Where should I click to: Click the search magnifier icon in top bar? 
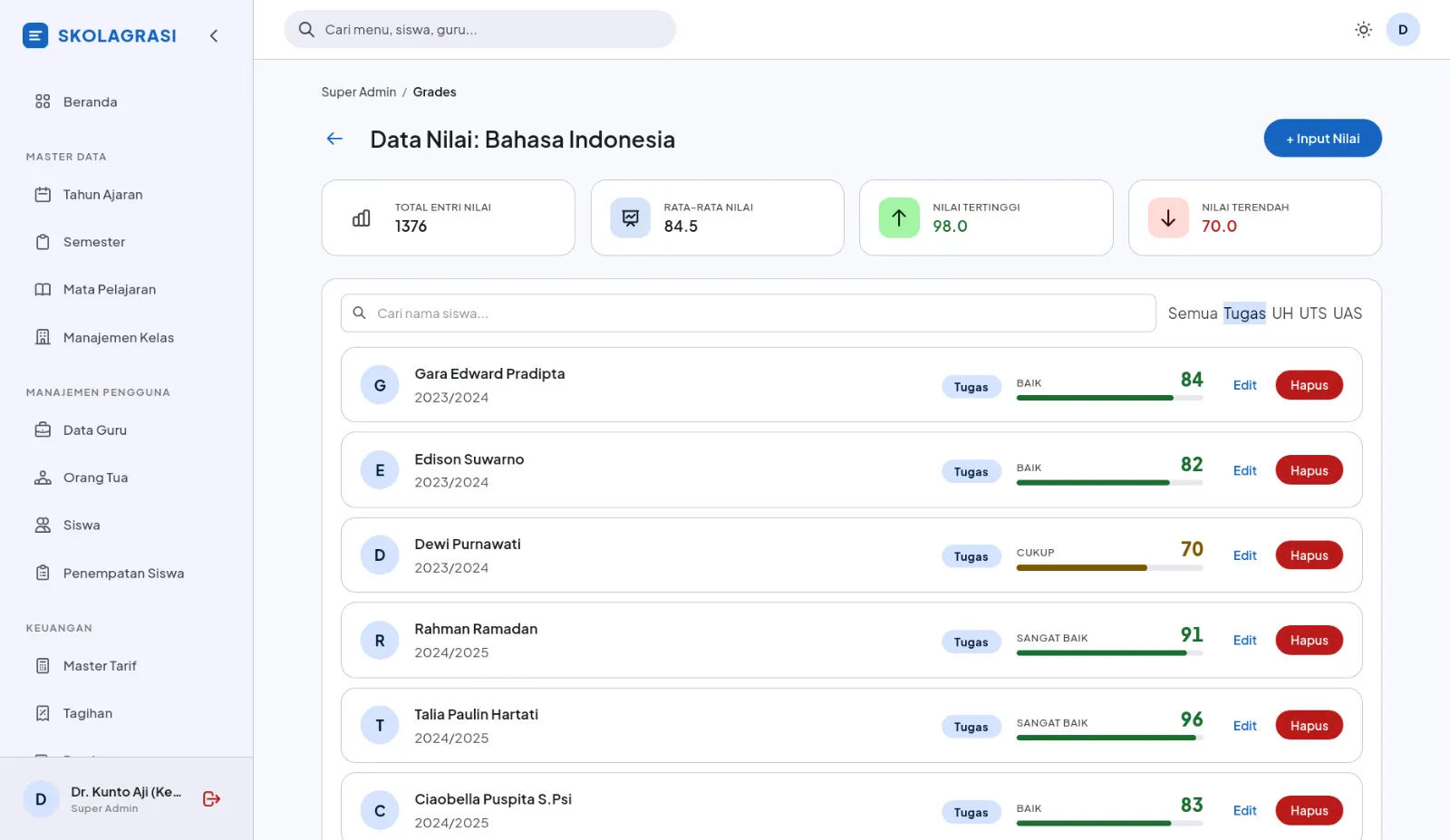(x=306, y=30)
